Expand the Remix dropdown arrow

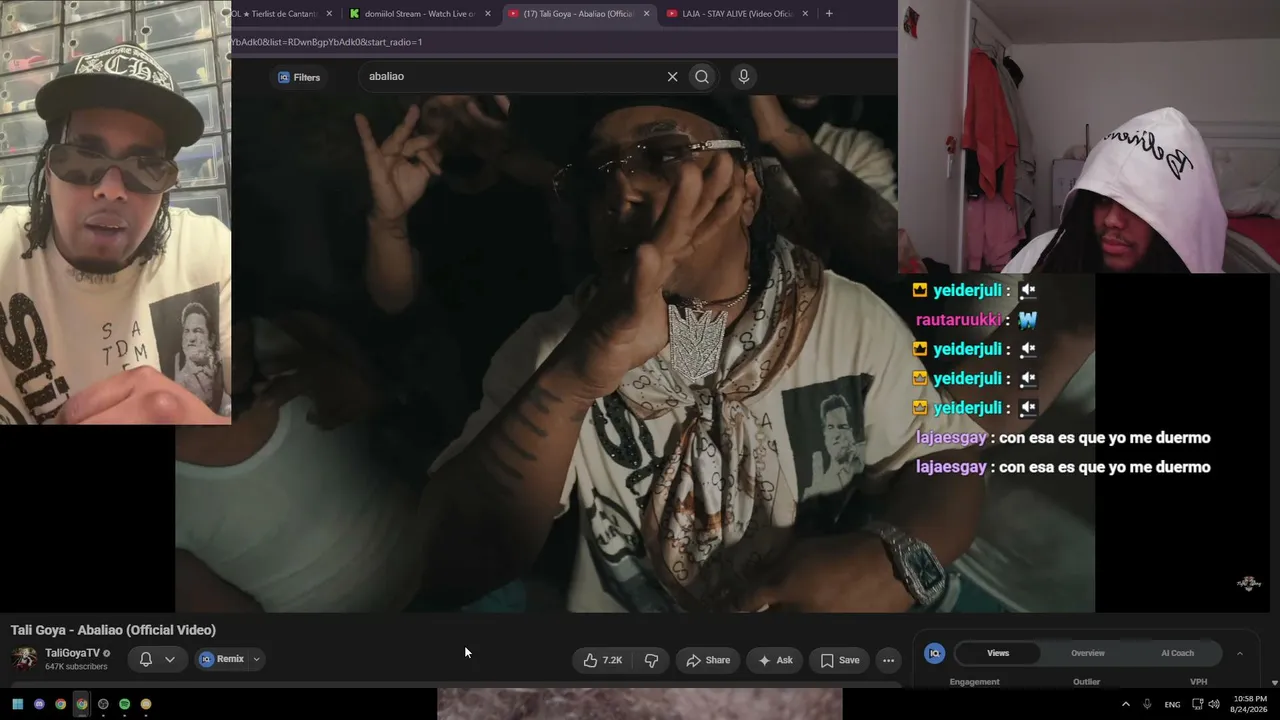[x=257, y=659]
